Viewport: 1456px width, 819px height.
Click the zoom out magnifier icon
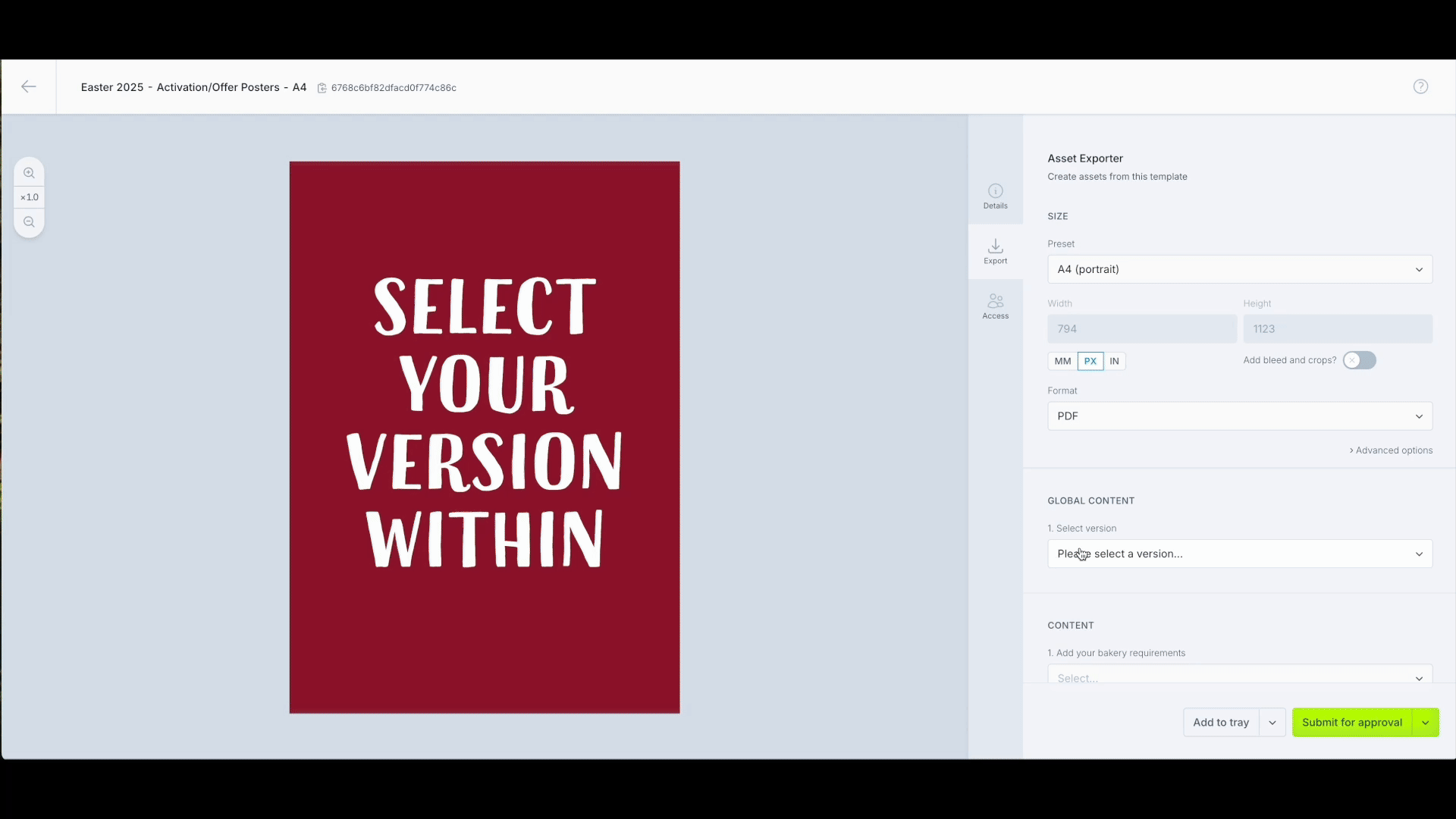(x=29, y=222)
